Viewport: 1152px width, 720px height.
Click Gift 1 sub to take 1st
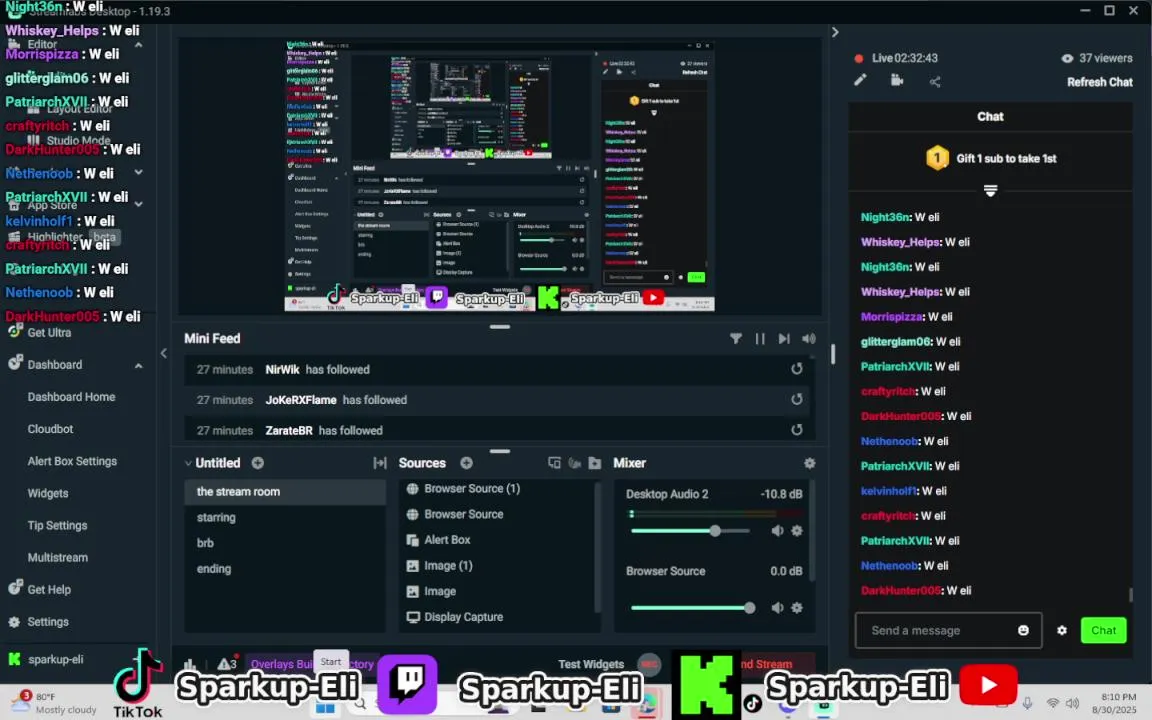click(x=991, y=158)
